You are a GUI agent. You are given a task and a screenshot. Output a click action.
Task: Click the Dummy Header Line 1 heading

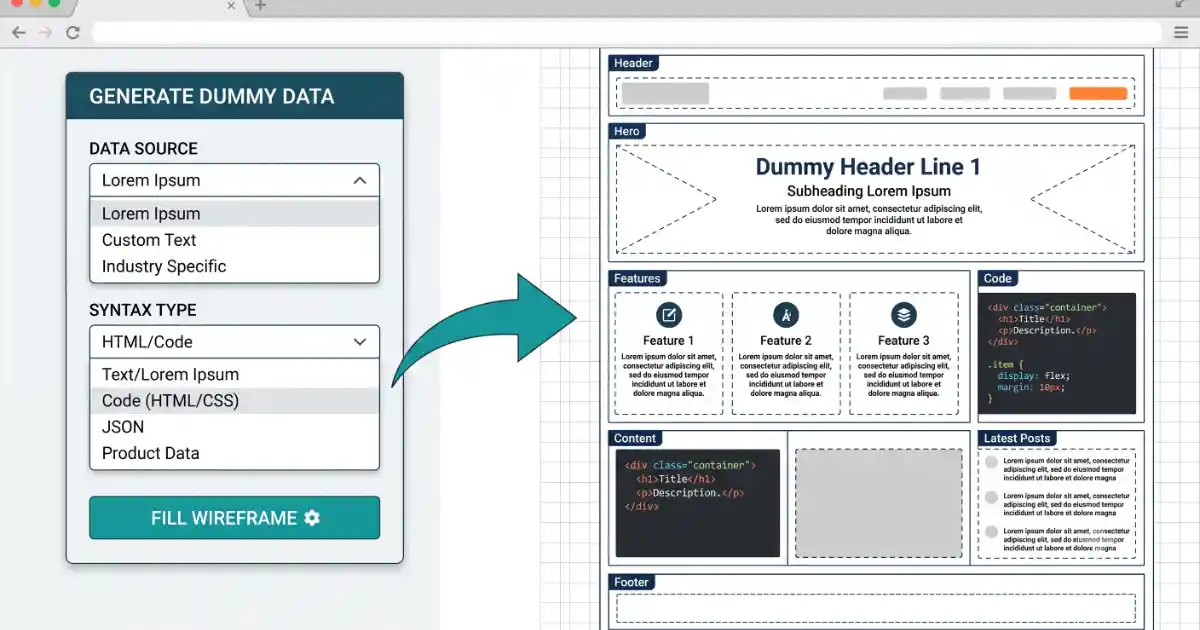tap(868, 167)
